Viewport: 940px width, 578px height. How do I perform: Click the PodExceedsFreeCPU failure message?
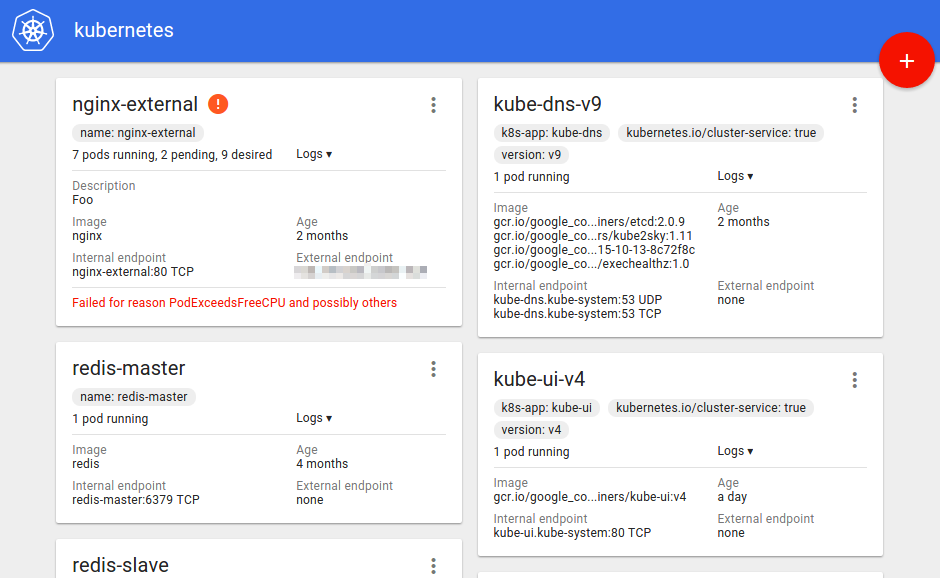click(234, 302)
